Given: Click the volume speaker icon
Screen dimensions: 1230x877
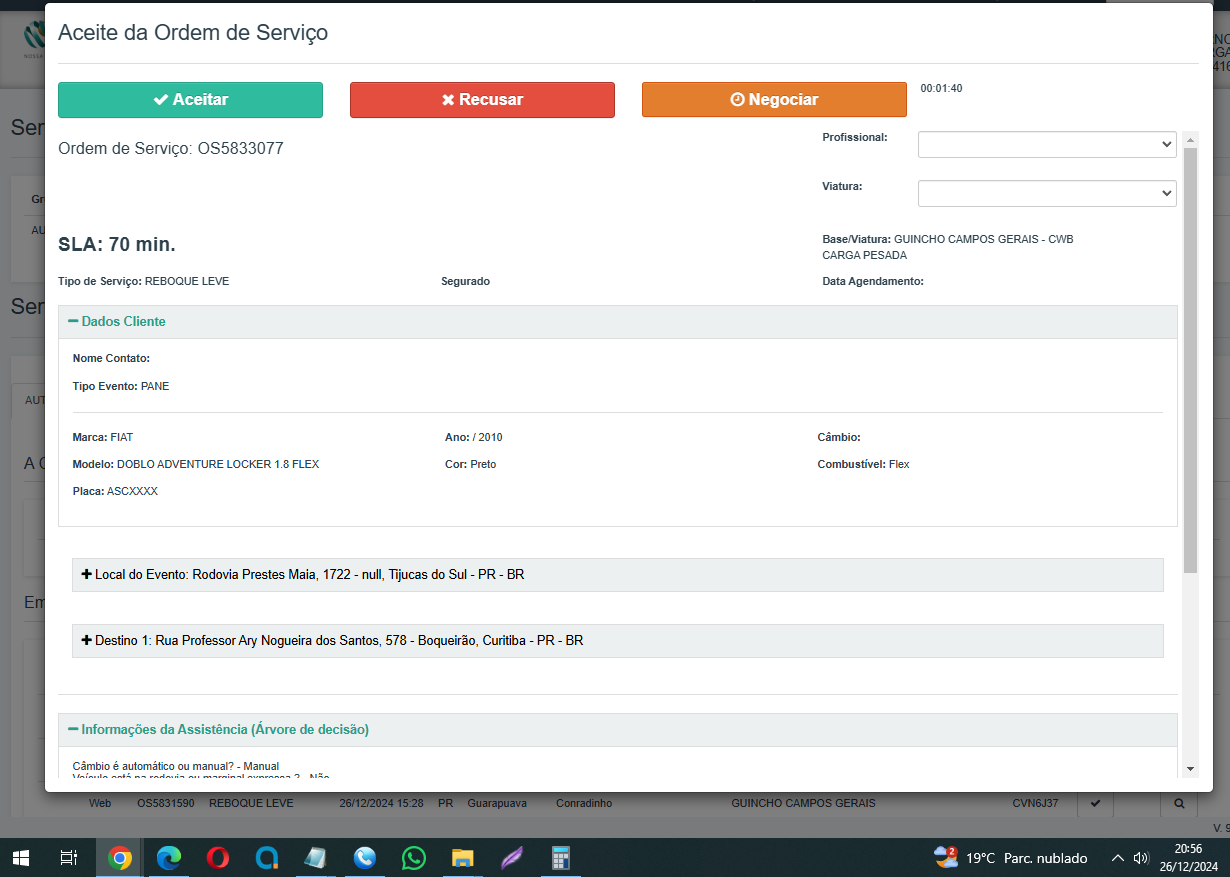Looking at the screenshot, I should 1141,857.
